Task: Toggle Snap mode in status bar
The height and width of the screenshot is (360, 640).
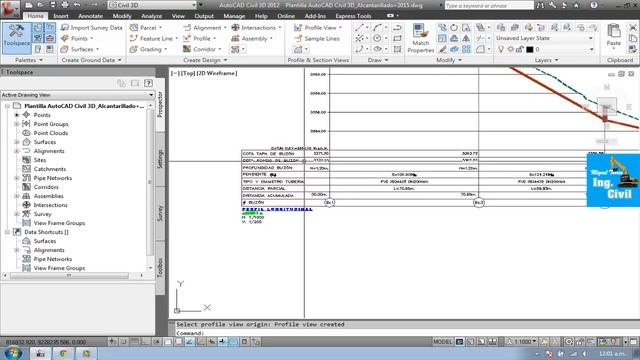Action: click(124, 342)
